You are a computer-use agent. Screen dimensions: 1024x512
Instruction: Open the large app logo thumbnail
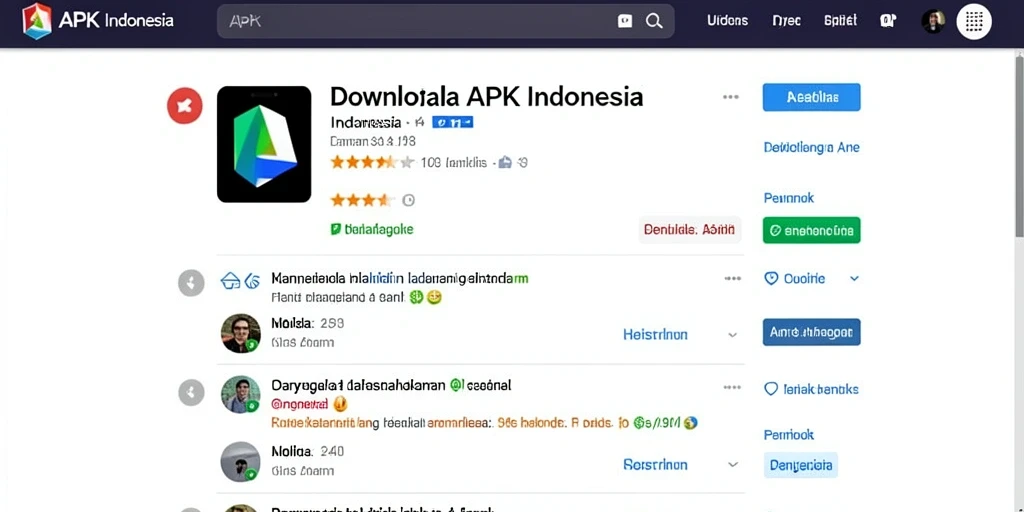[x=264, y=144]
